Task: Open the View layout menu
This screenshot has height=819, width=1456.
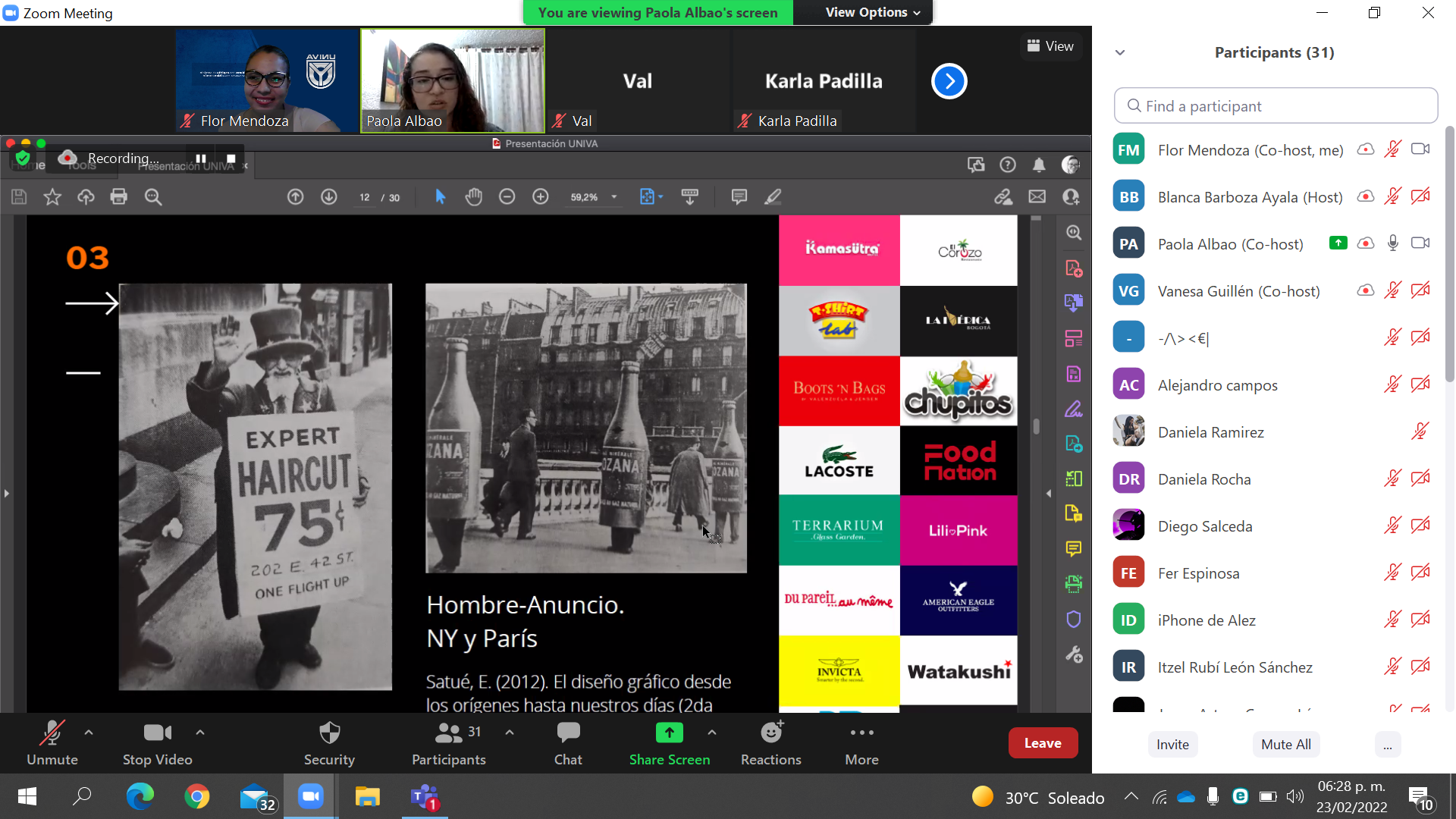Action: [1050, 46]
